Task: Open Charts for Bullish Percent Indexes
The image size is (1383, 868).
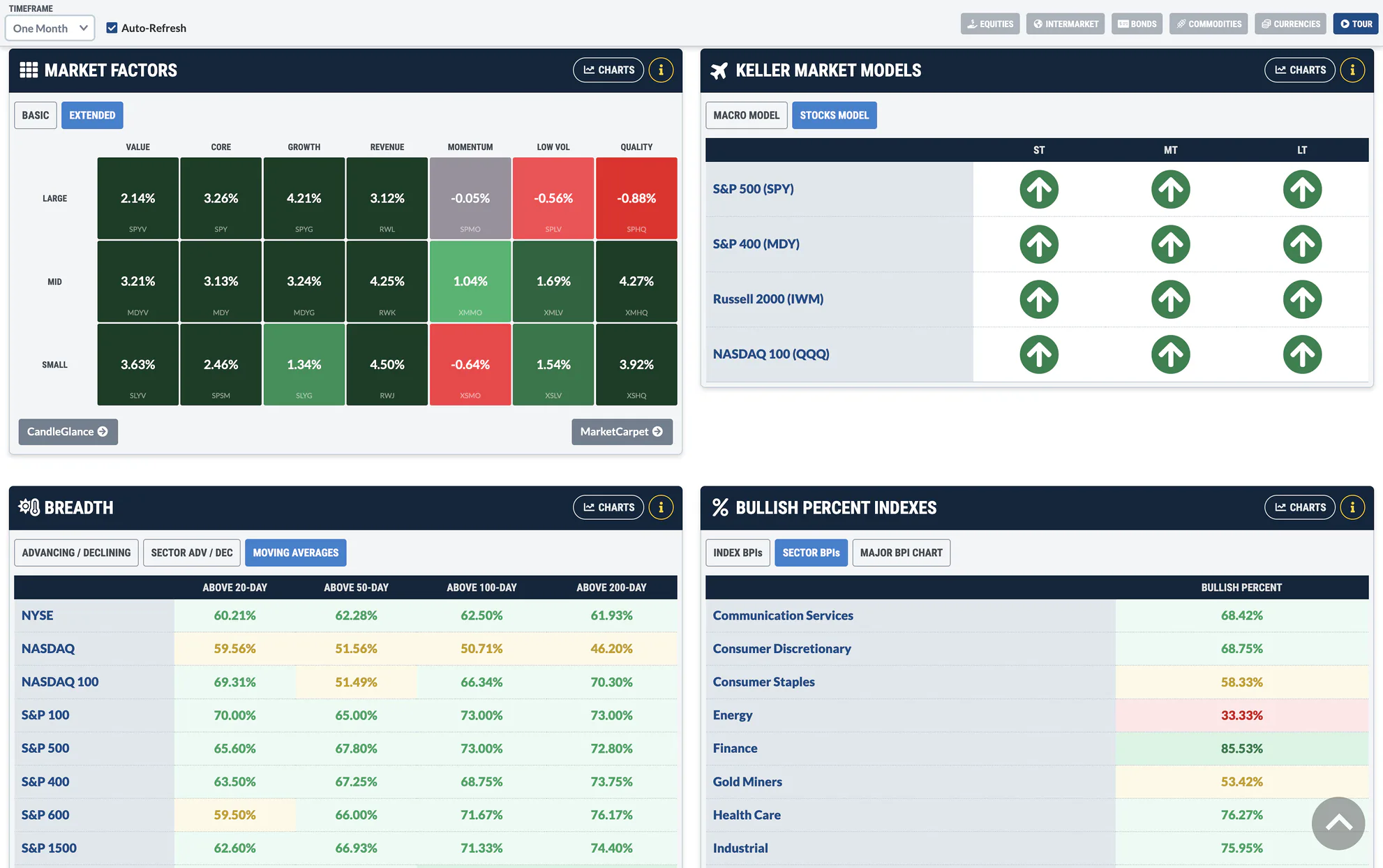Action: (x=1300, y=507)
